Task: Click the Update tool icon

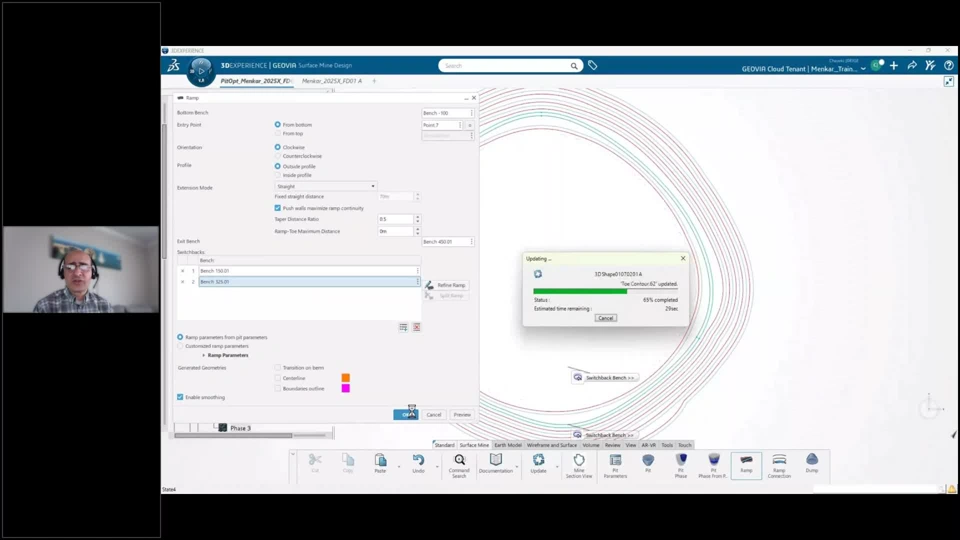Action: coord(538,460)
